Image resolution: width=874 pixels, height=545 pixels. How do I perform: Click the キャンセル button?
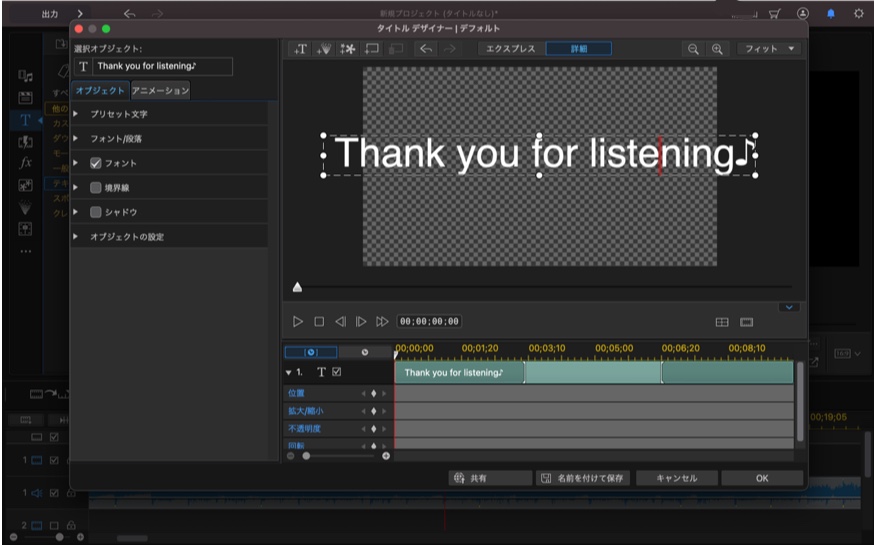[677, 478]
